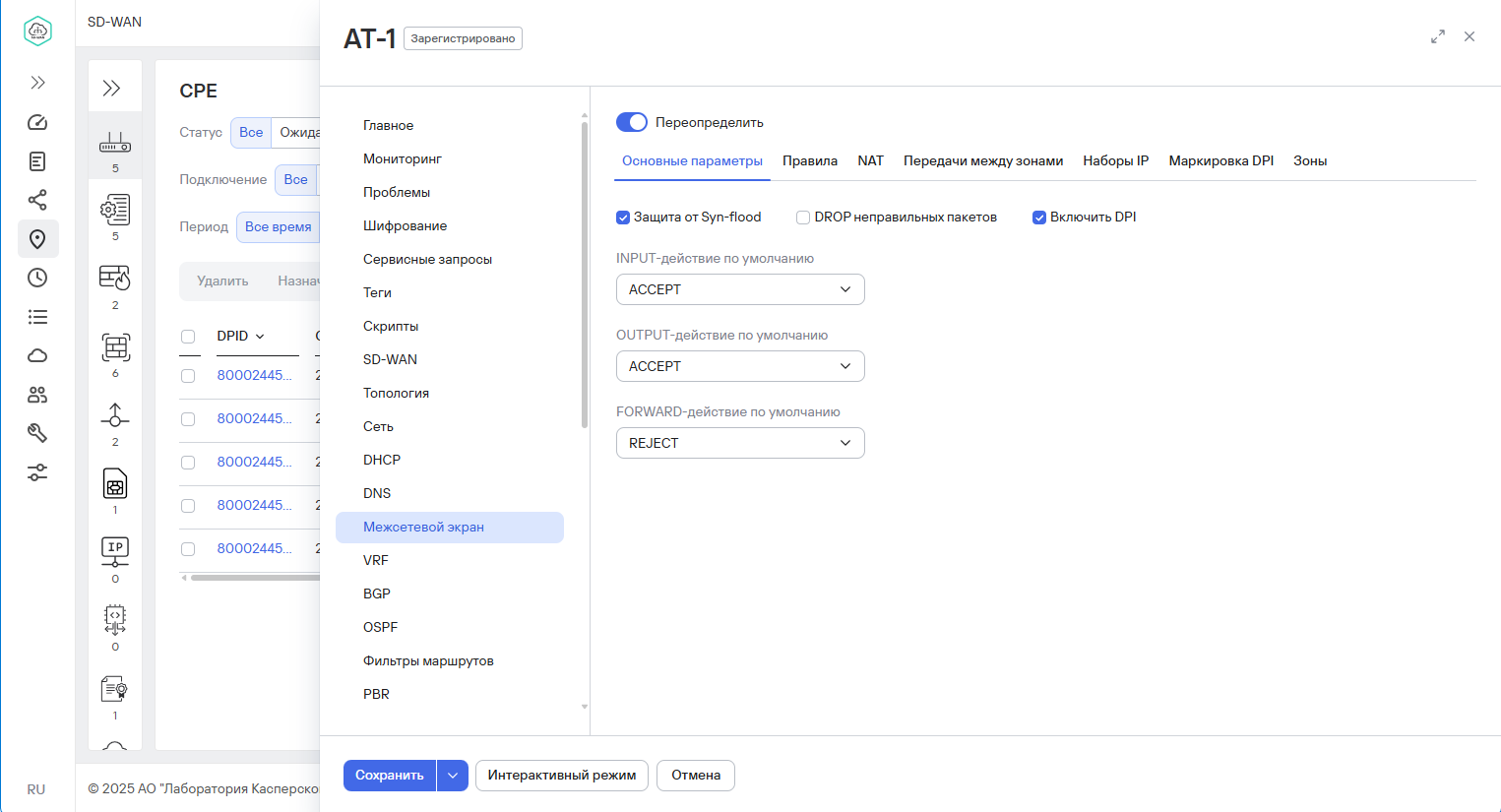Switch to the NAT tab

pos(871,160)
